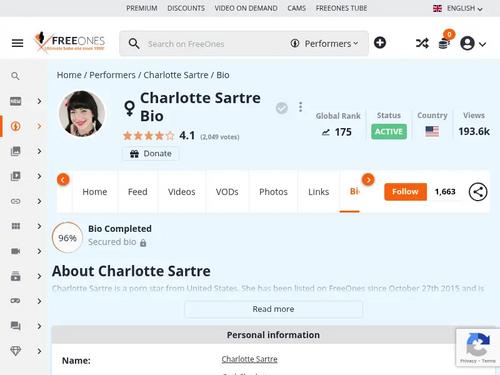Click the Read more button
The height and width of the screenshot is (375, 500).
[x=273, y=309]
